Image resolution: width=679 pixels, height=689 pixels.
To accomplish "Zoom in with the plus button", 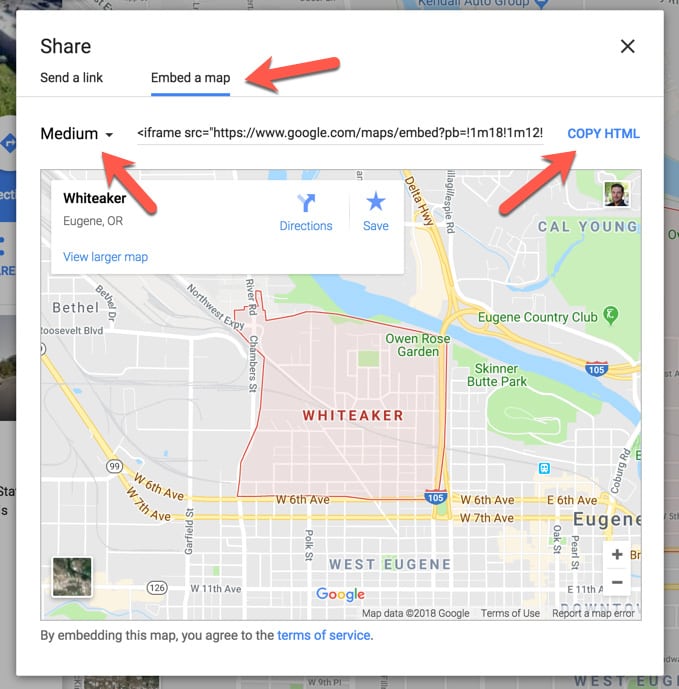I will point(617,555).
